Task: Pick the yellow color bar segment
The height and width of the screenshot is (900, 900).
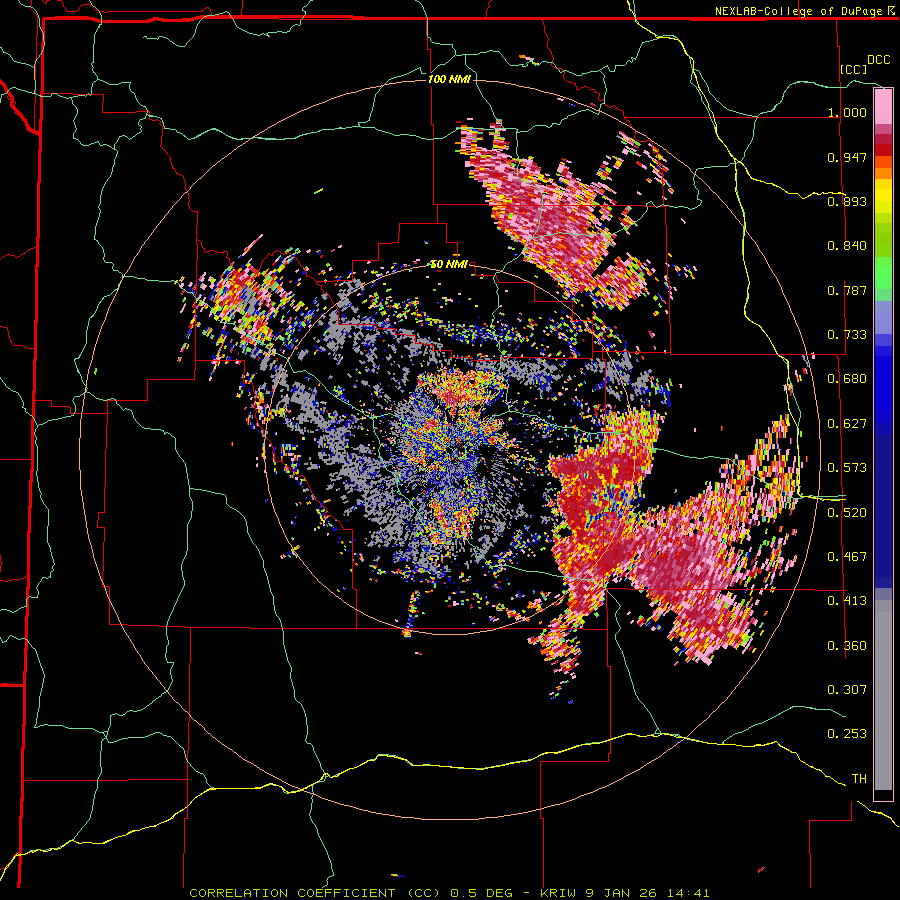Action: (883, 196)
